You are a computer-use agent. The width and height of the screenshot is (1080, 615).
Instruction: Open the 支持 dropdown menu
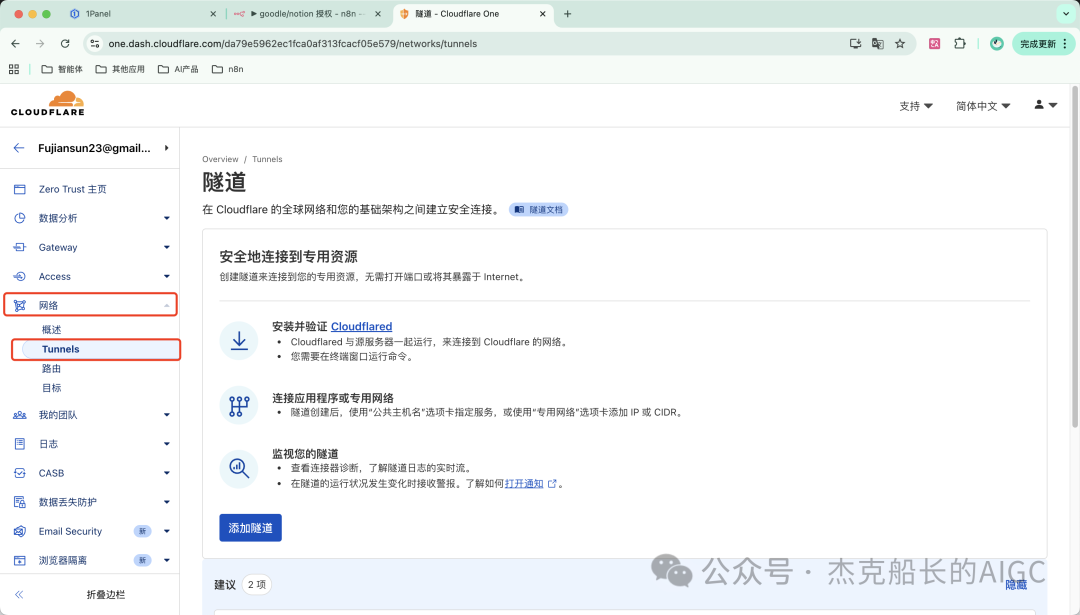click(x=915, y=106)
